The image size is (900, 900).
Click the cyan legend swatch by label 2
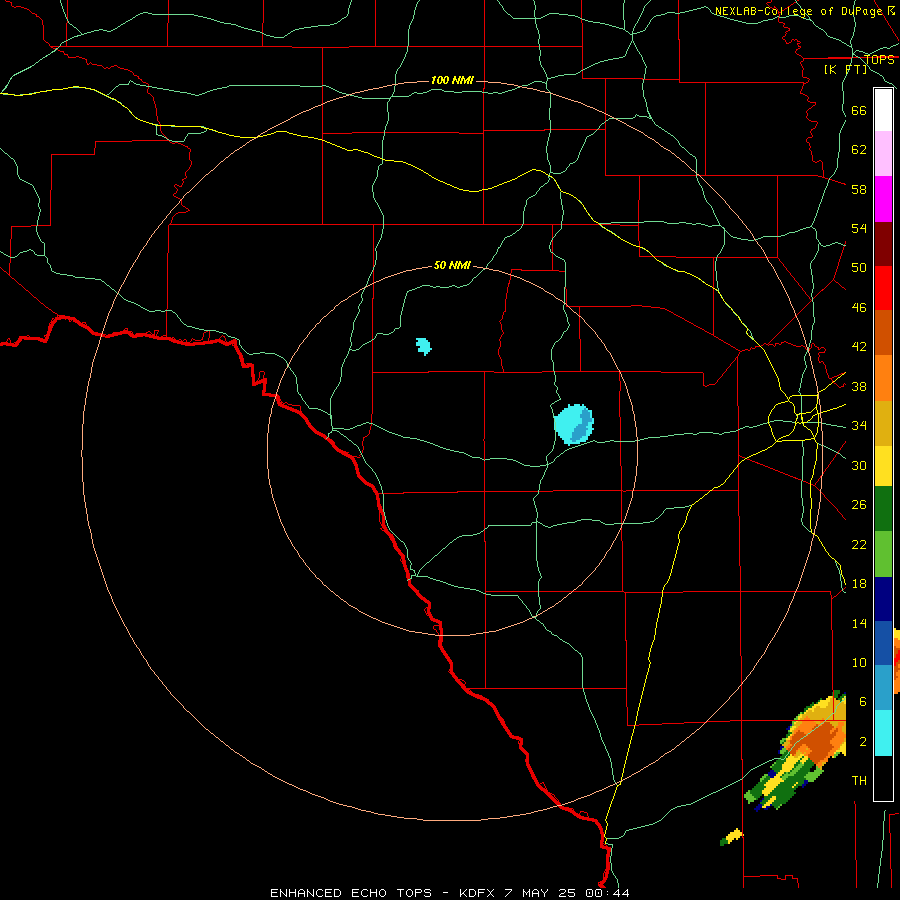[x=883, y=733]
